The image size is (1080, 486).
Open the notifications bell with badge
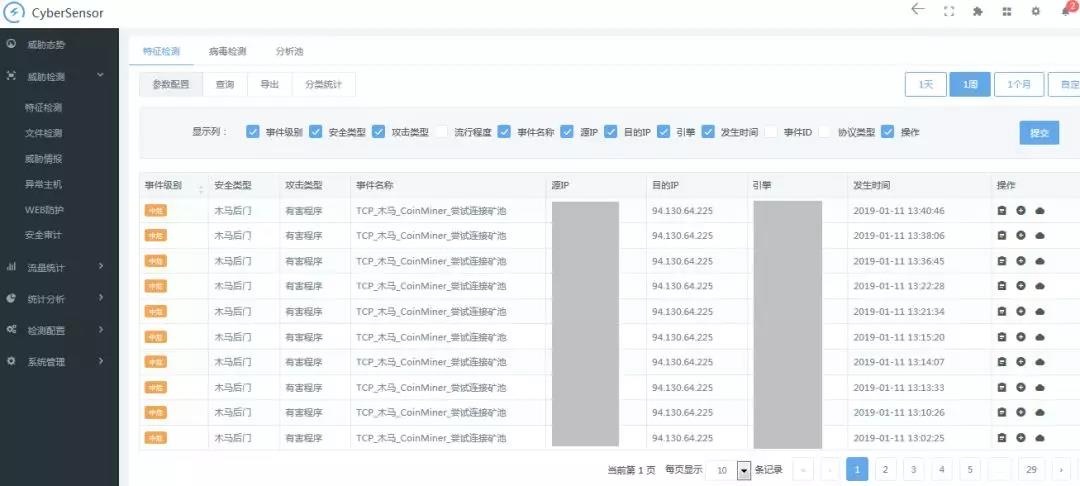coord(1066,10)
